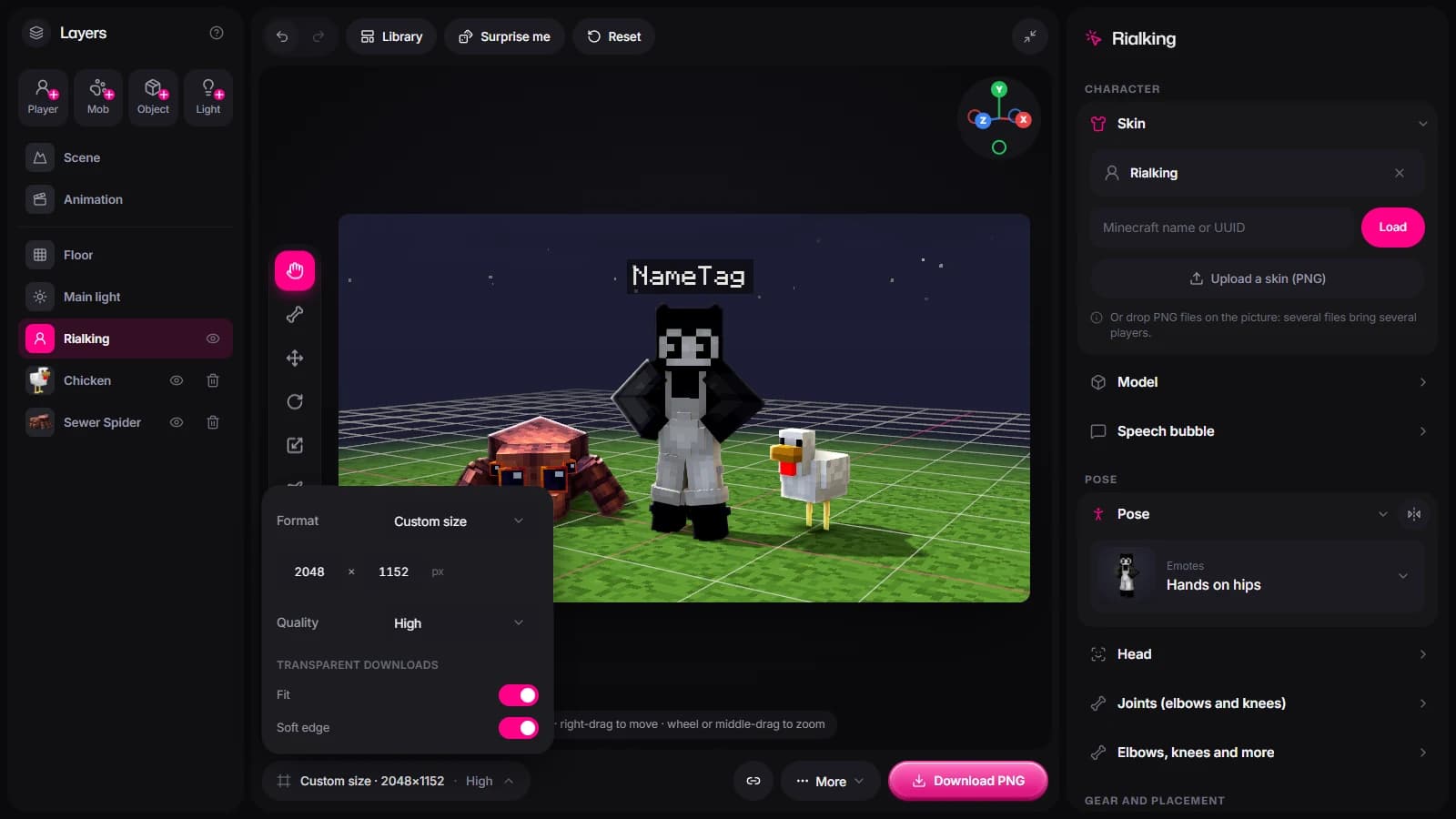
Task: Open the More options menu
Action: [x=830, y=781]
